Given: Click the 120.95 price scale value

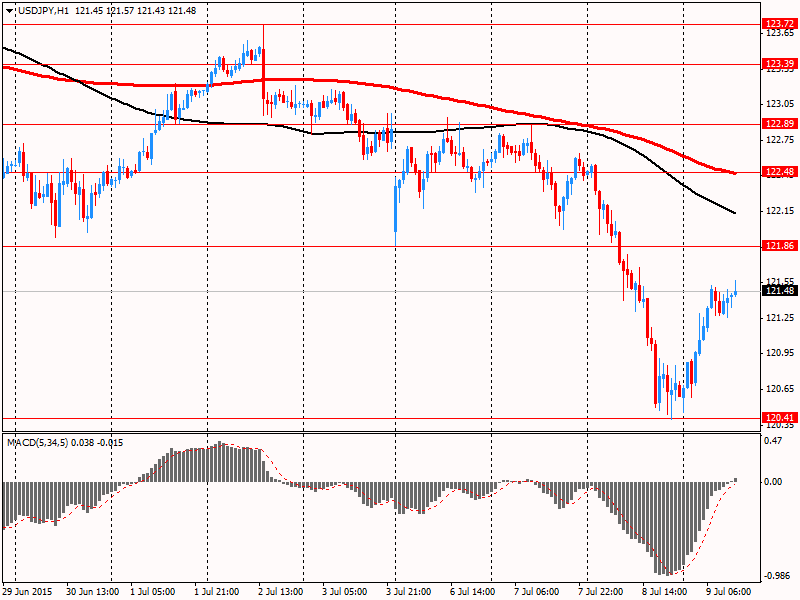Looking at the screenshot, I should pos(780,353).
